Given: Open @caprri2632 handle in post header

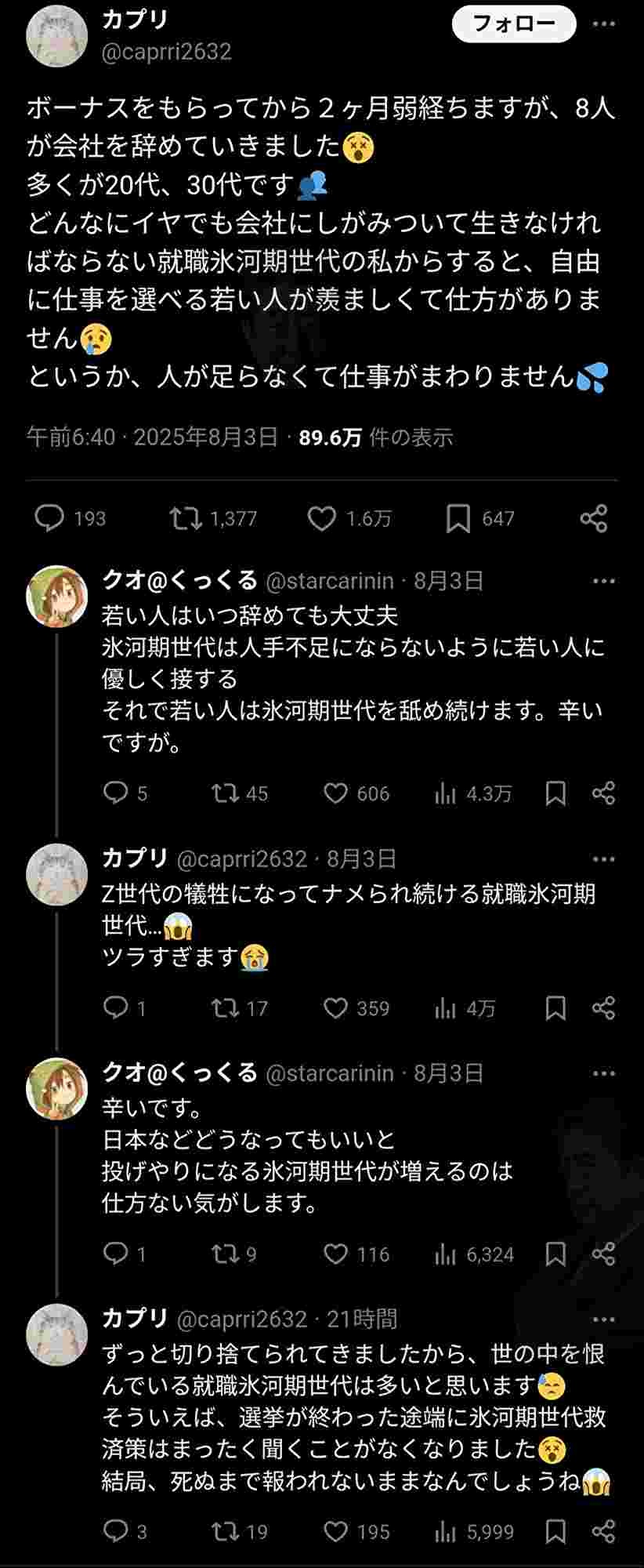Looking at the screenshot, I should point(167,52).
